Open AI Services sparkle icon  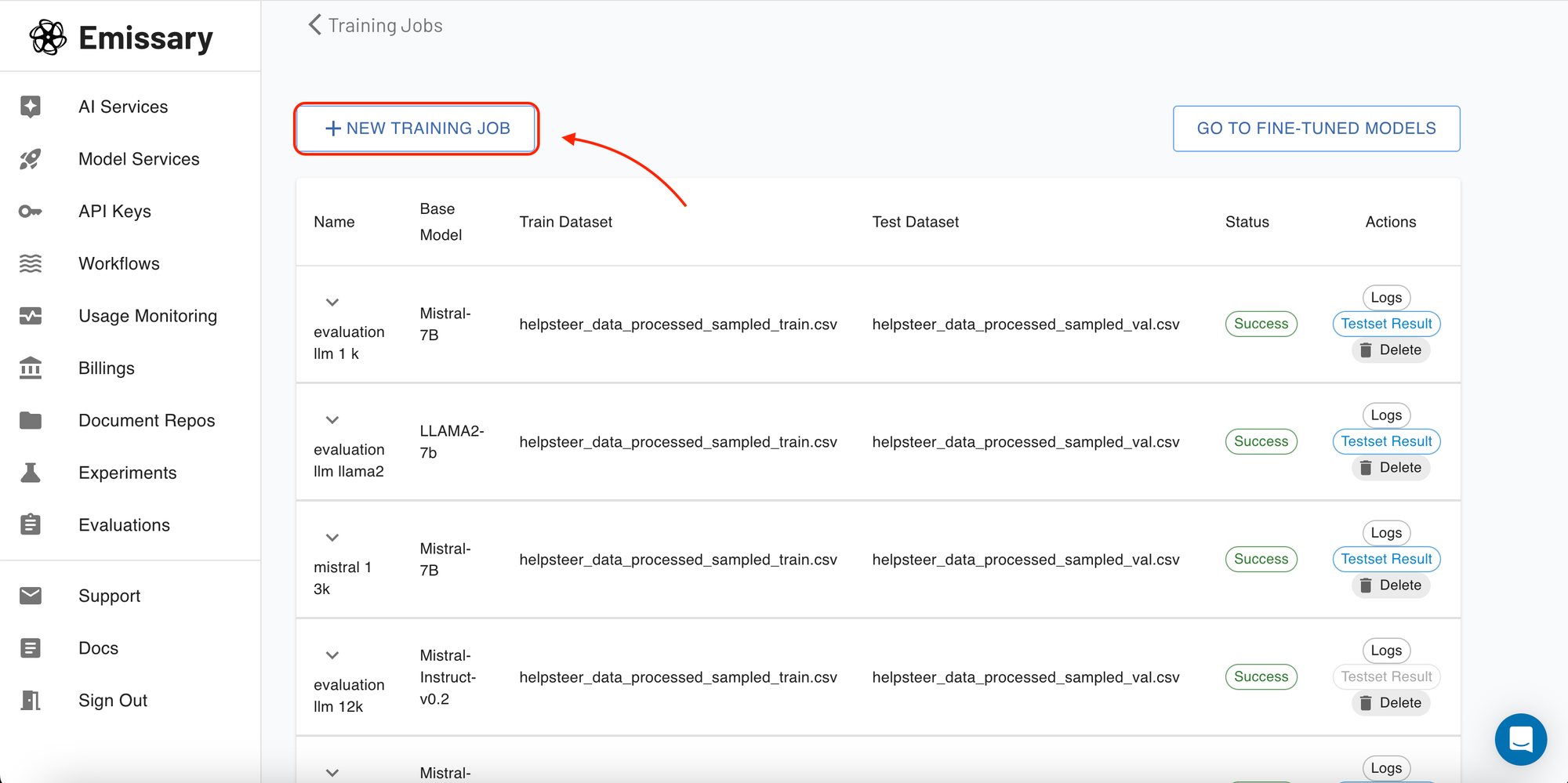pyautogui.click(x=31, y=107)
